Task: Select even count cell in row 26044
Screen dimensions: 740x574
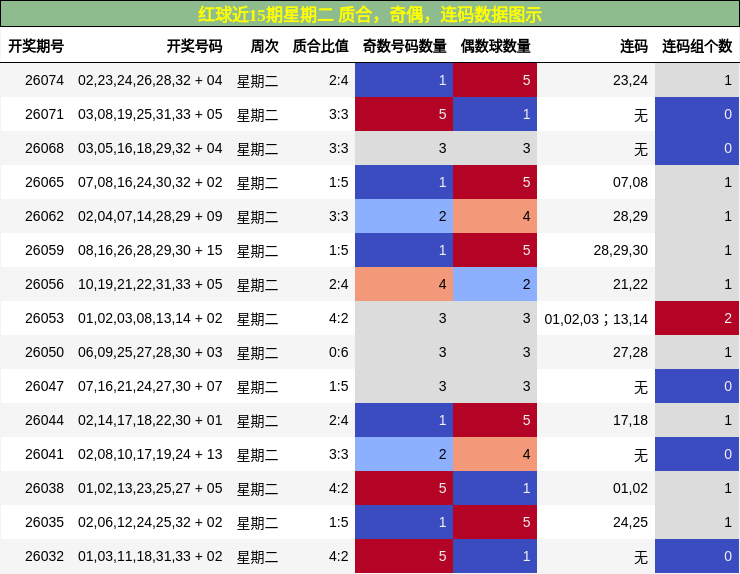Action: click(495, 420)
